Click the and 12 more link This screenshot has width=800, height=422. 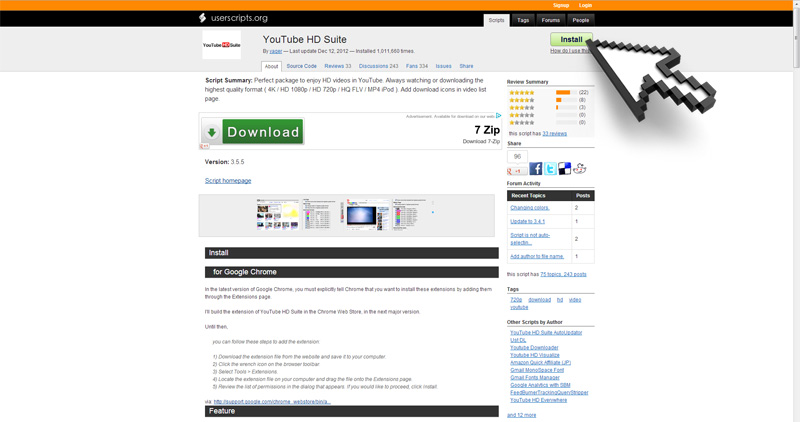point(521,415)
